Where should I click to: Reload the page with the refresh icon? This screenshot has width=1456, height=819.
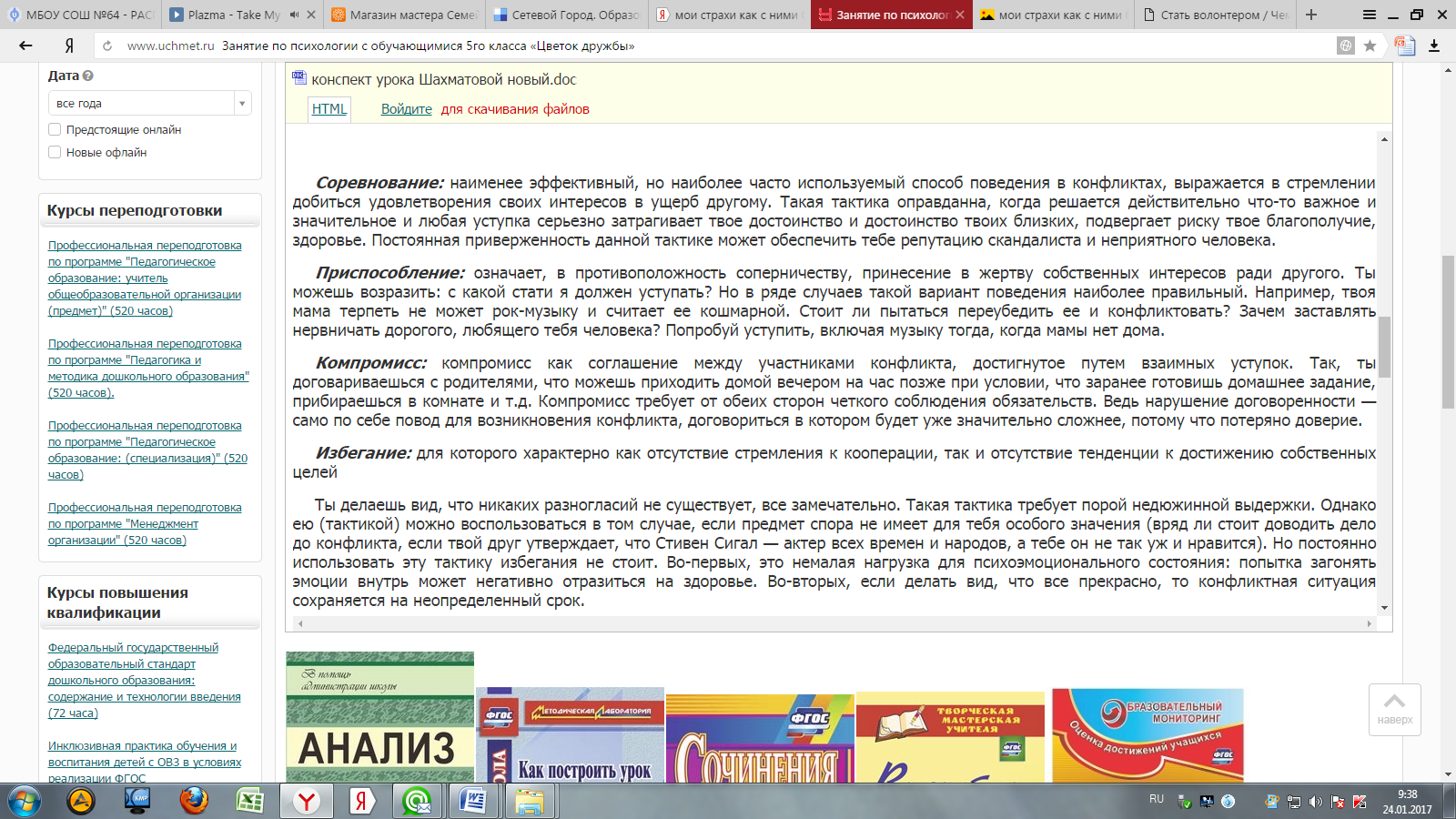tap(107, 45)
